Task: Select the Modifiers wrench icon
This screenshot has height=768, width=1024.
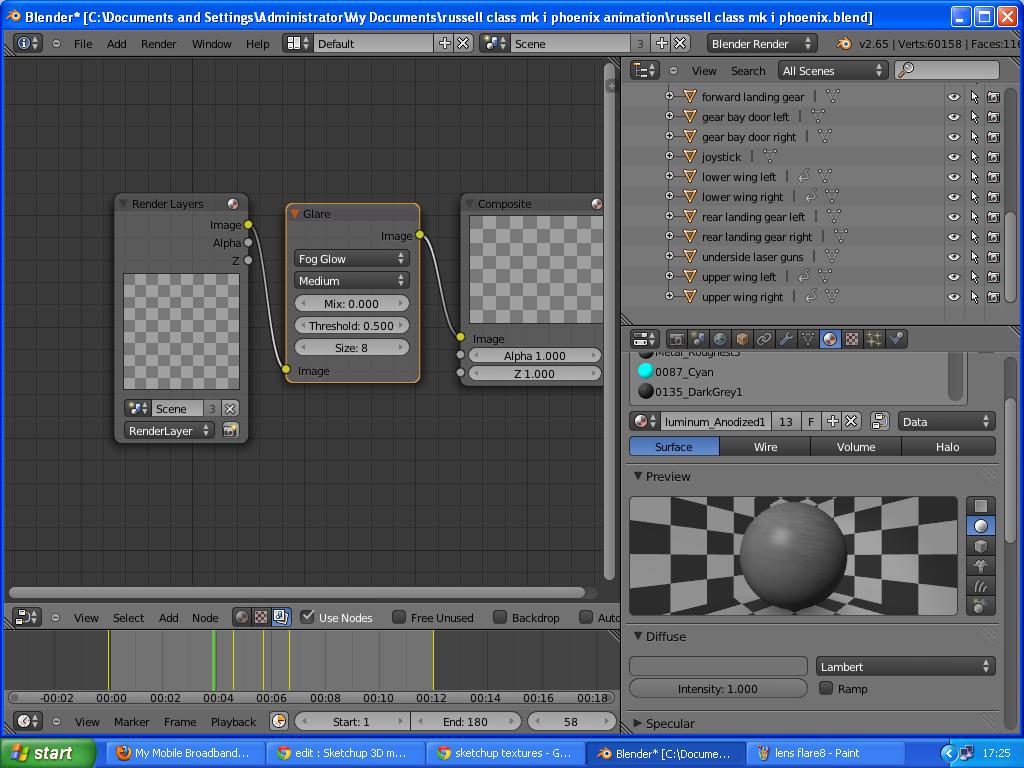Action: 786,339
